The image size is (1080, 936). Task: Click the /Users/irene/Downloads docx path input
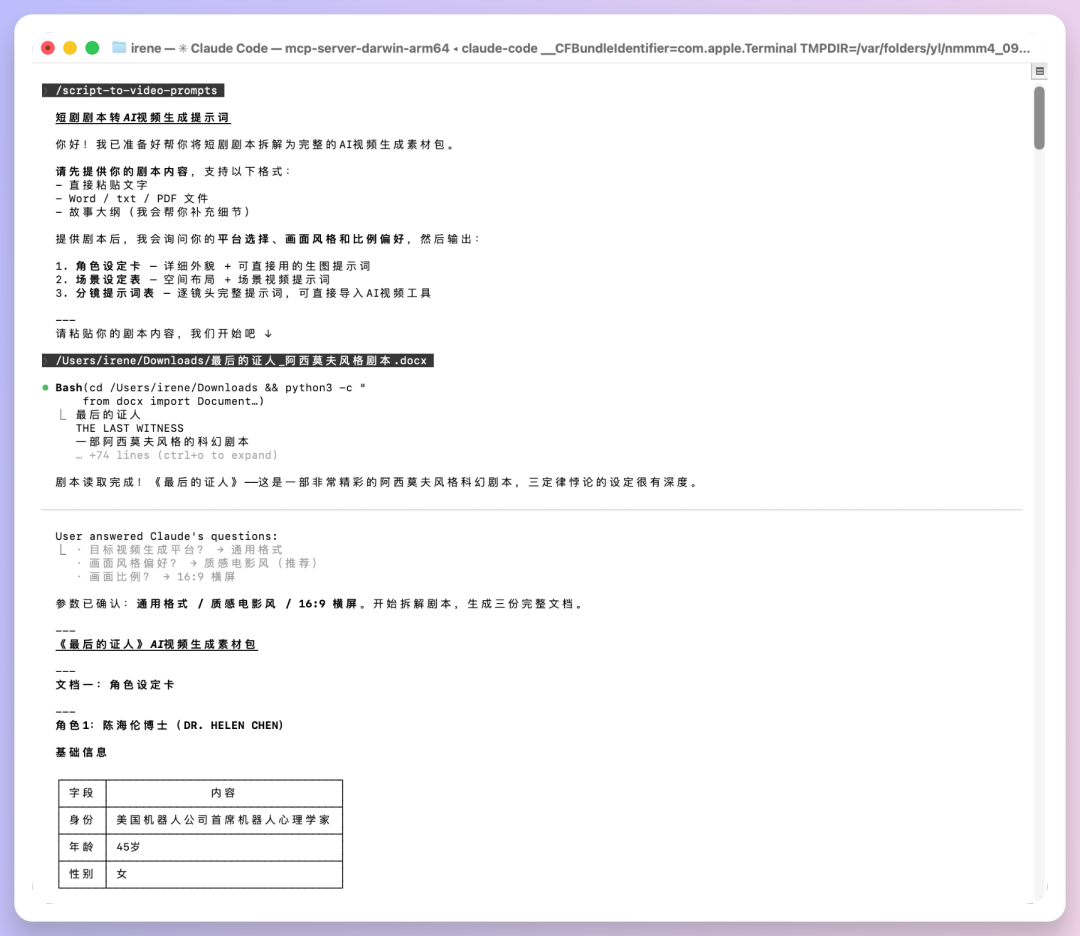coord(238,361)
